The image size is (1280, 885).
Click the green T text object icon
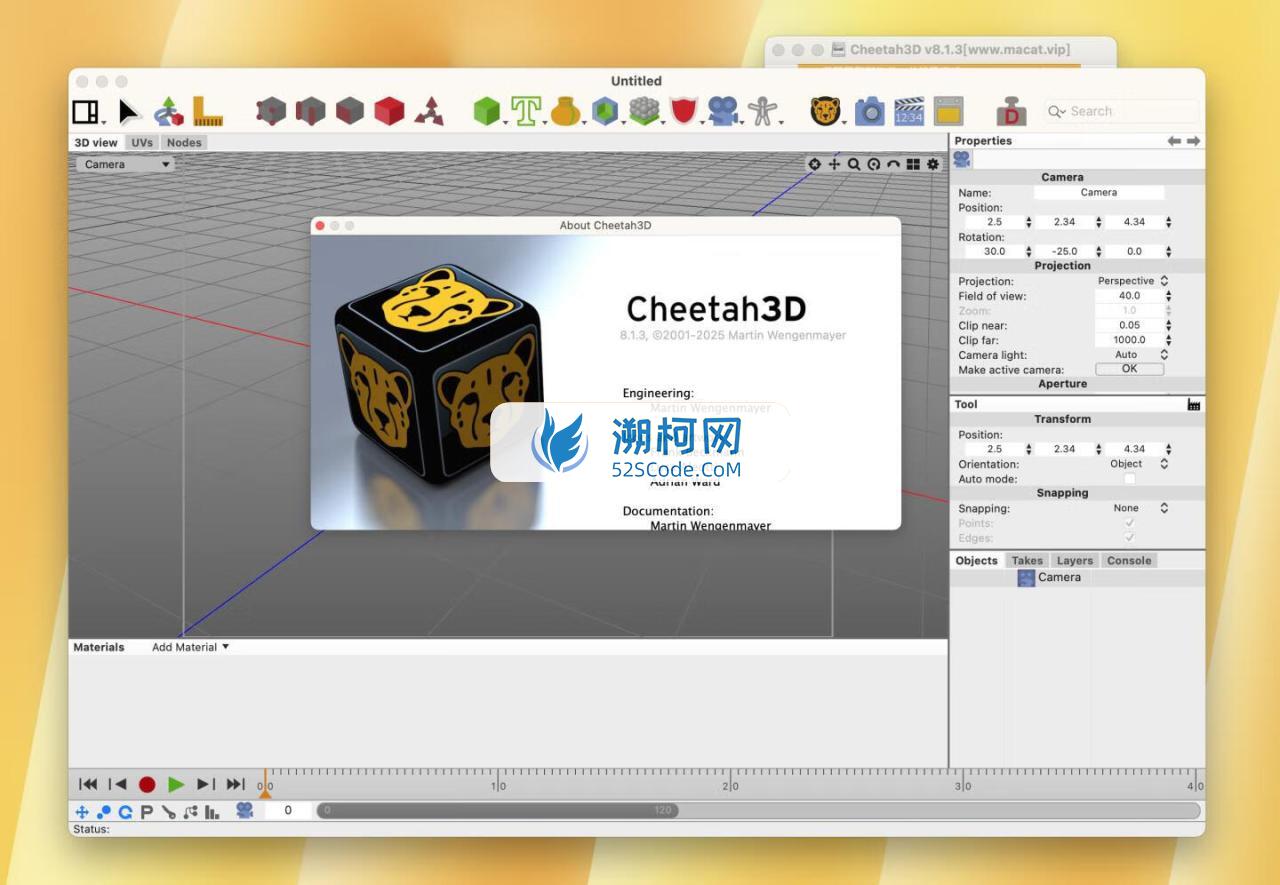(526, 111)
